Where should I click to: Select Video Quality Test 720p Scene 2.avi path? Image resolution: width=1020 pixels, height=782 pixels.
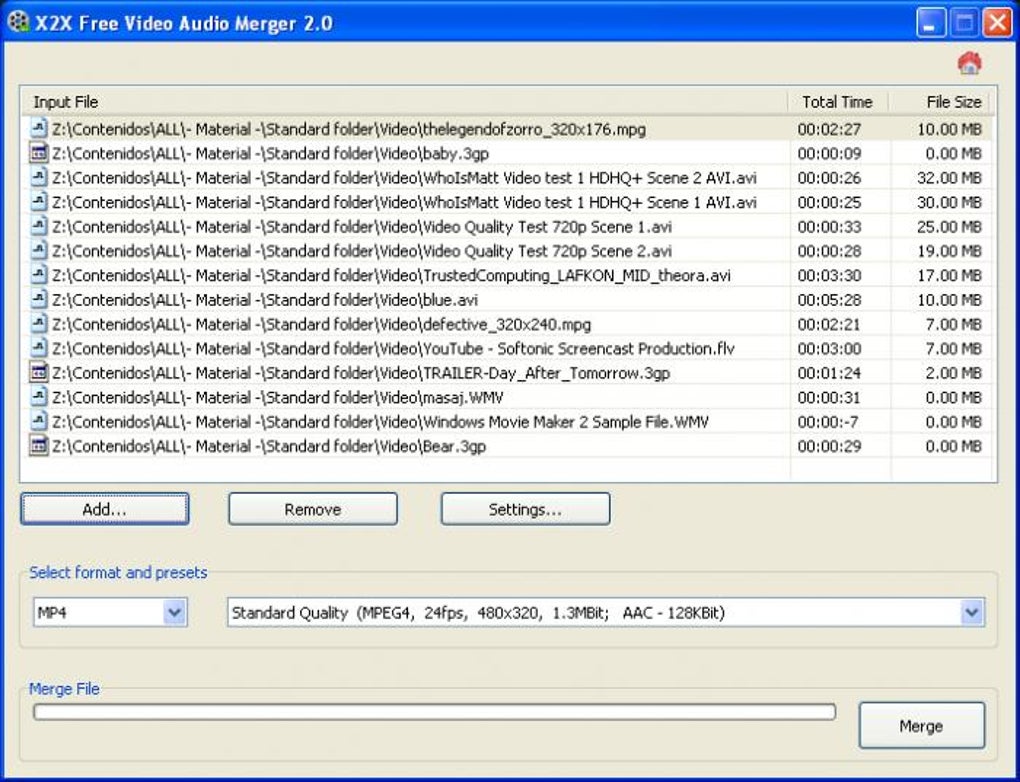pos(362,251)
